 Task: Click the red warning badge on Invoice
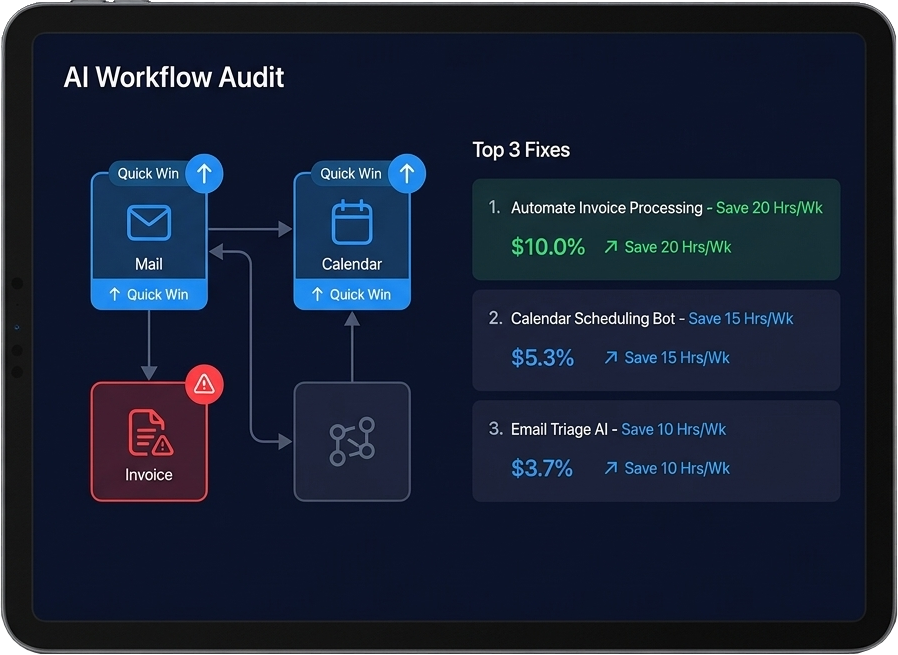pos(204,384)
